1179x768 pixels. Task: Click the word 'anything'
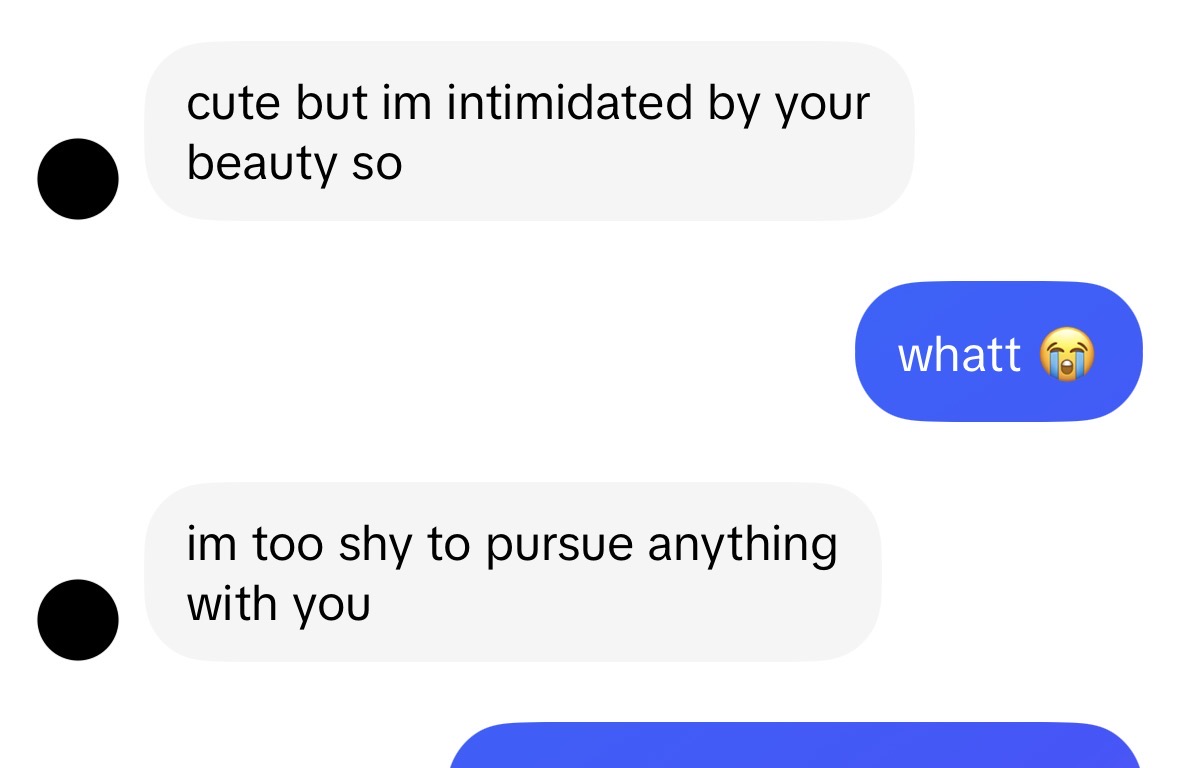742,545
